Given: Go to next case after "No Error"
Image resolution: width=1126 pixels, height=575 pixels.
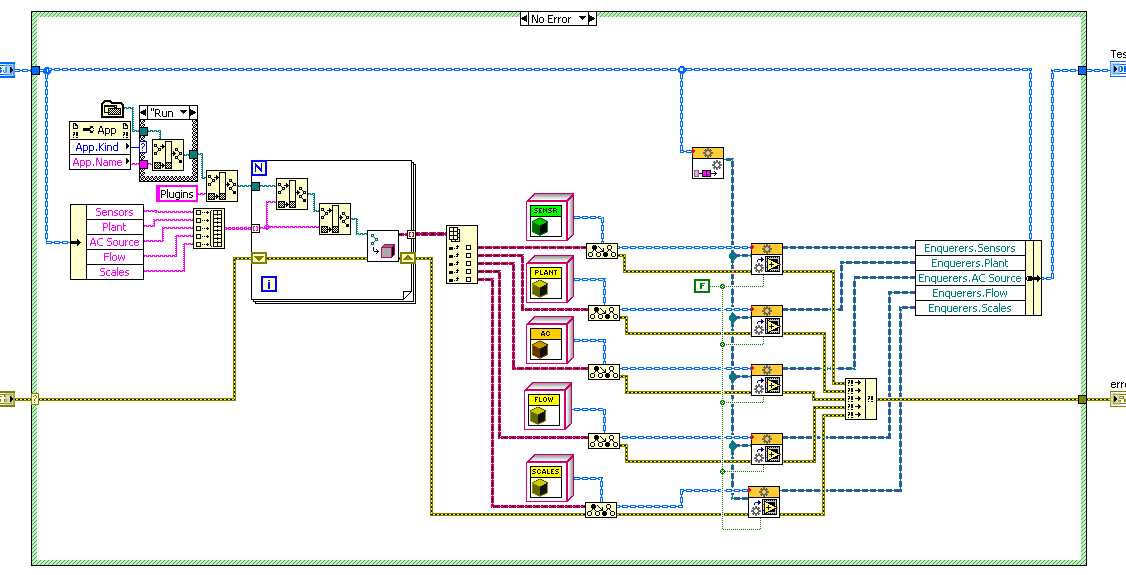Looking at the screenshot, I should [591, 19].
